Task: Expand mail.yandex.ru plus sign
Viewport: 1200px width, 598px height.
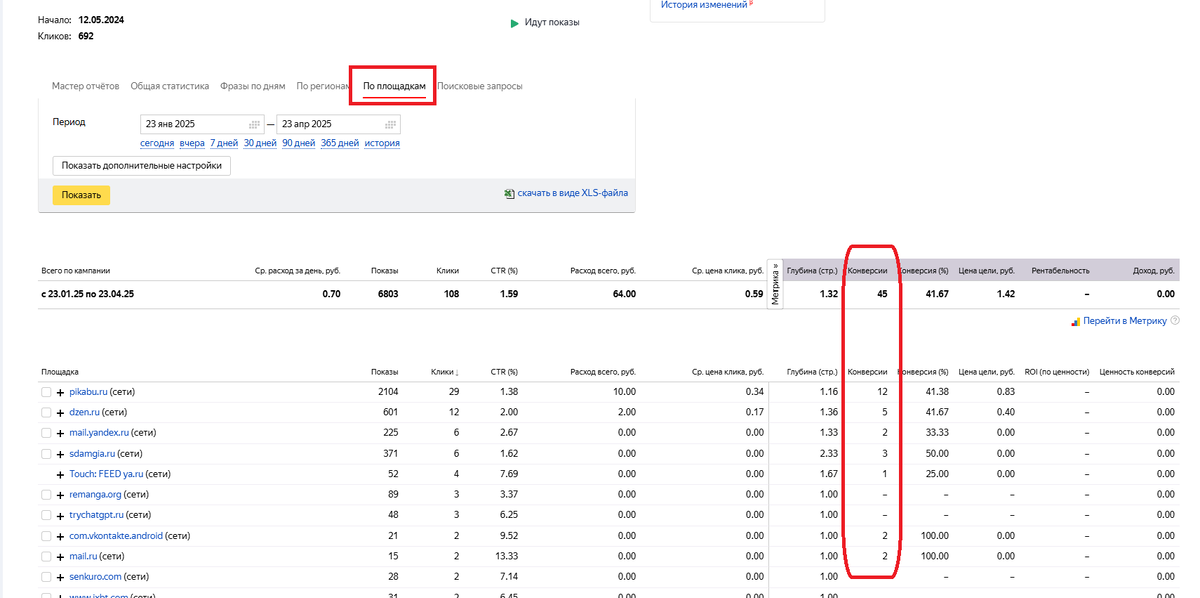Action: (x=60, y=433)
